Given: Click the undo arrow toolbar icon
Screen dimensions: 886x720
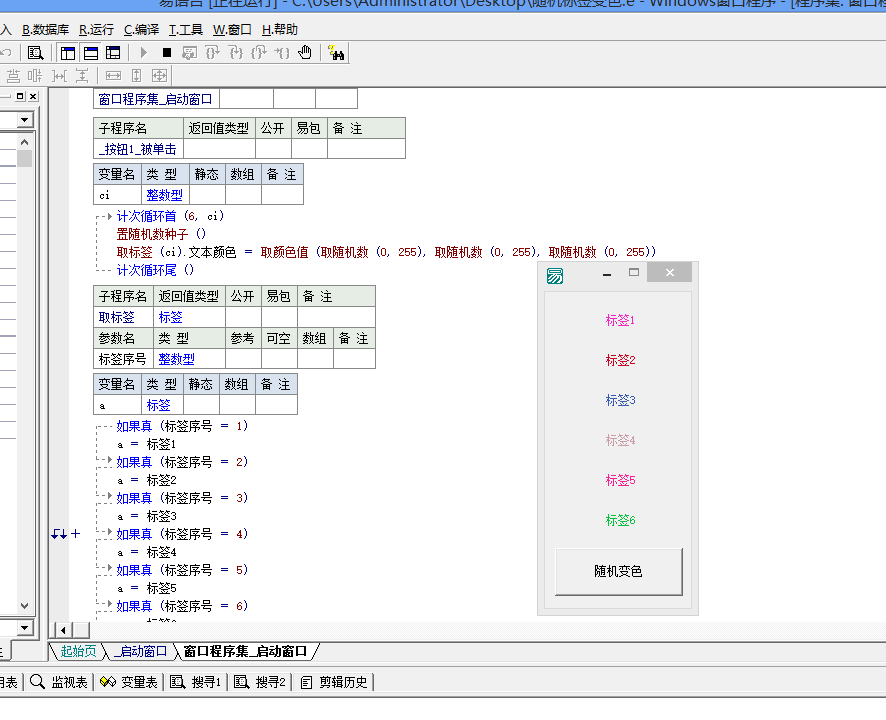Looking at the screenshot, I should [x=6, y=53].
